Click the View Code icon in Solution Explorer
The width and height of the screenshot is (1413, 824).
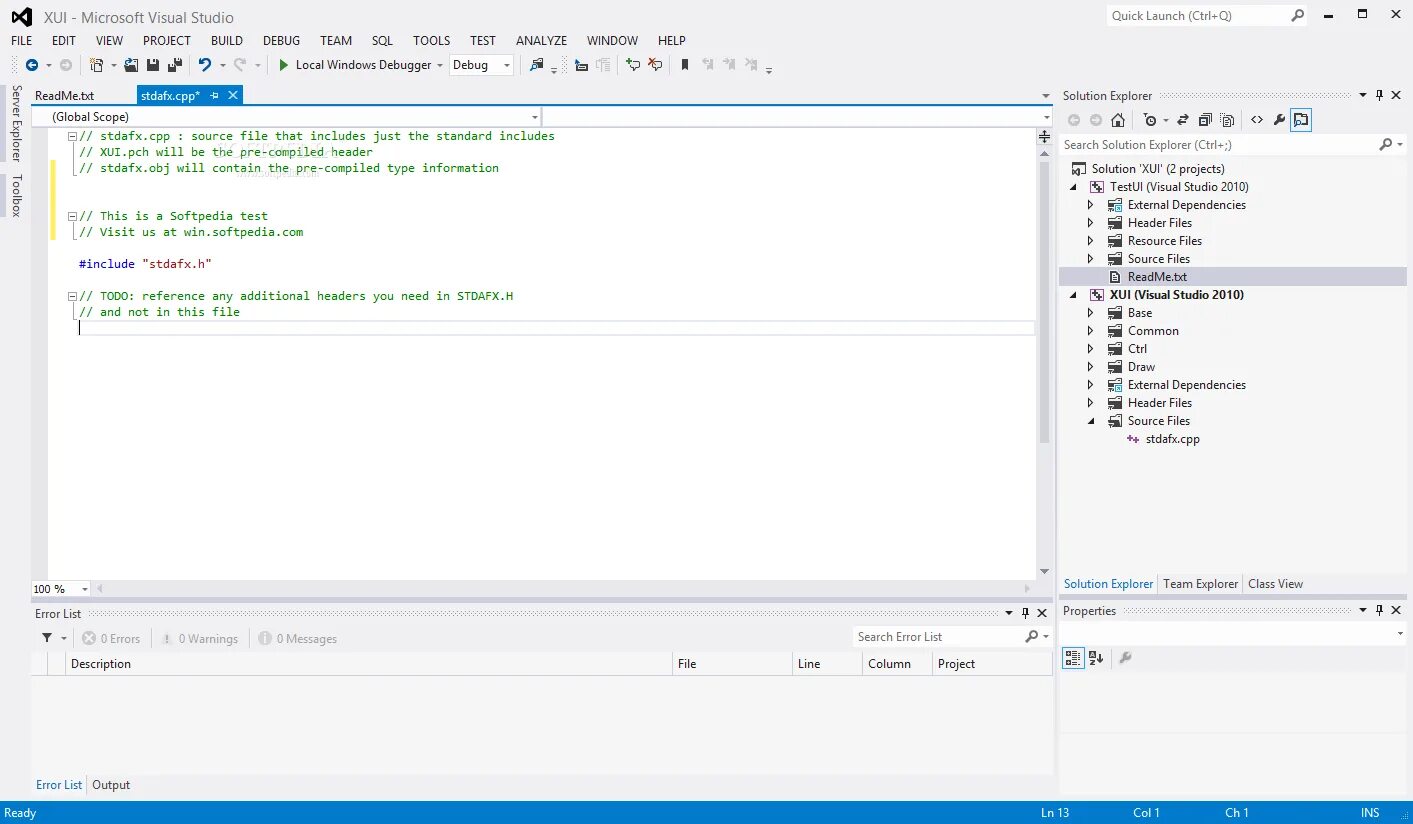point(1257,120)
